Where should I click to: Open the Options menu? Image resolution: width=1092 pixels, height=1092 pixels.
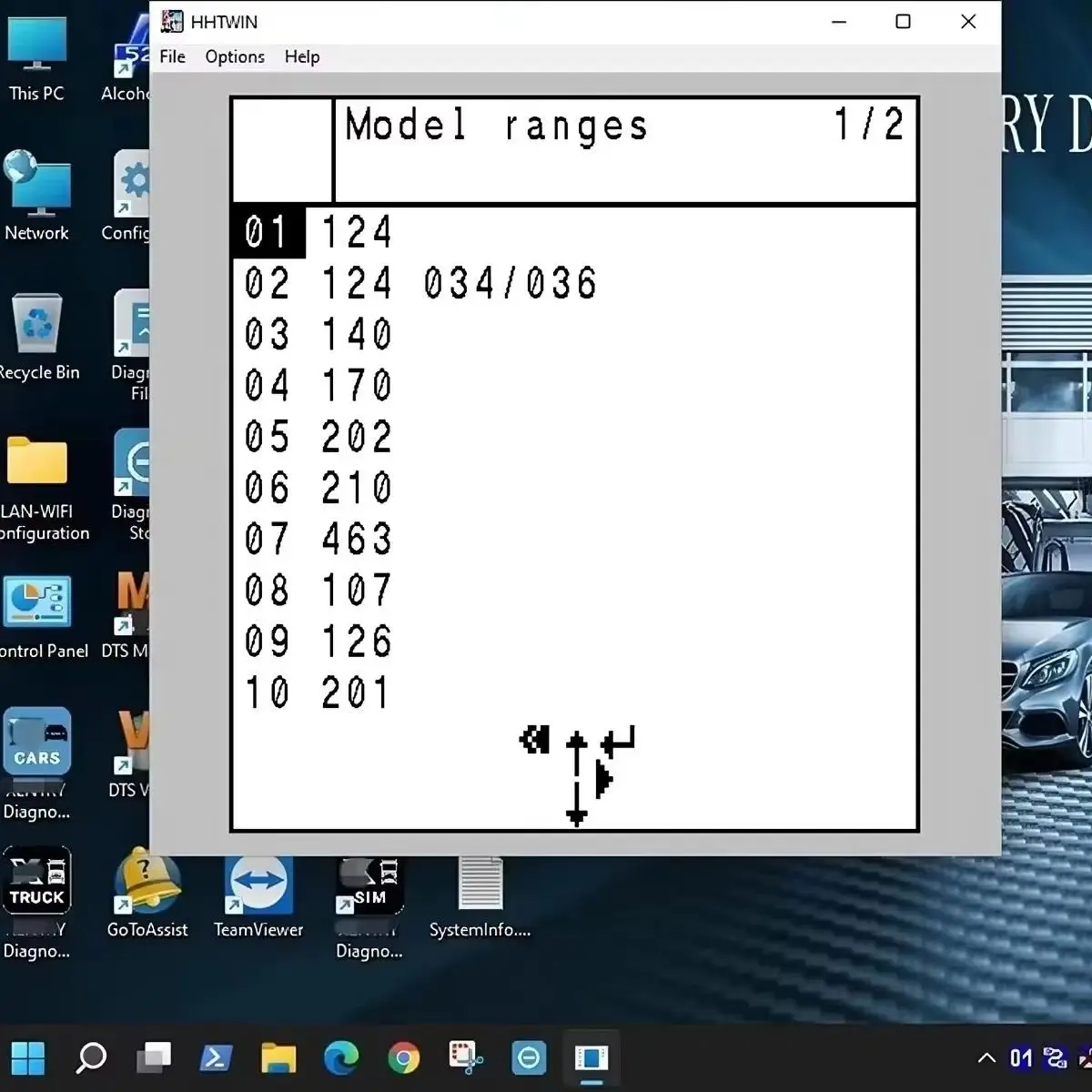coord(235,56)
